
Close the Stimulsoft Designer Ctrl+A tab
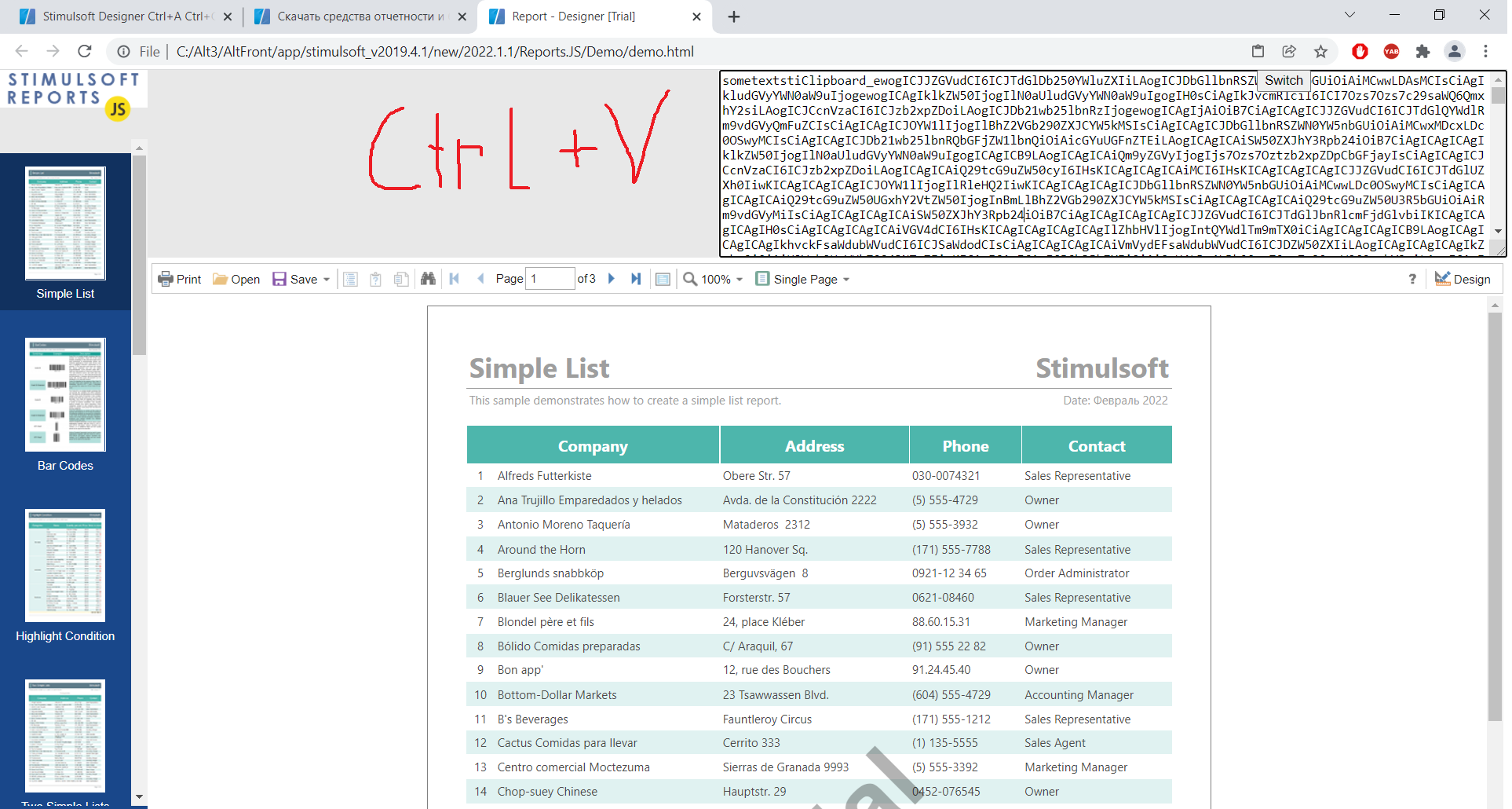tap(227, 16)
